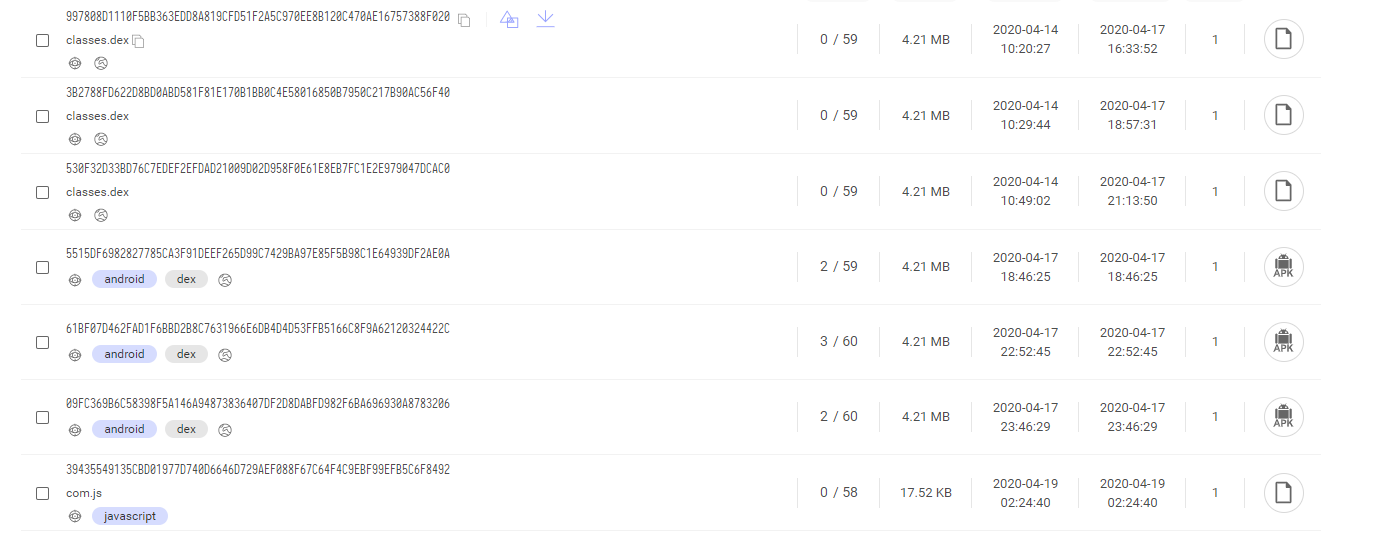Viewport: 1381px width, 537px height.
Task: Check the com.js row checkbox
Action: [x=42, y=493]
